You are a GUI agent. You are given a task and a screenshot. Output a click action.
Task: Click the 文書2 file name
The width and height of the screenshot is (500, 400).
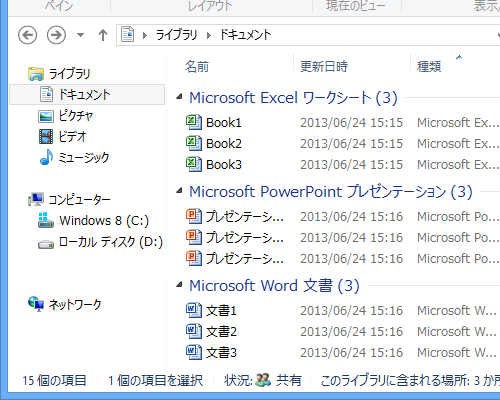221,332
